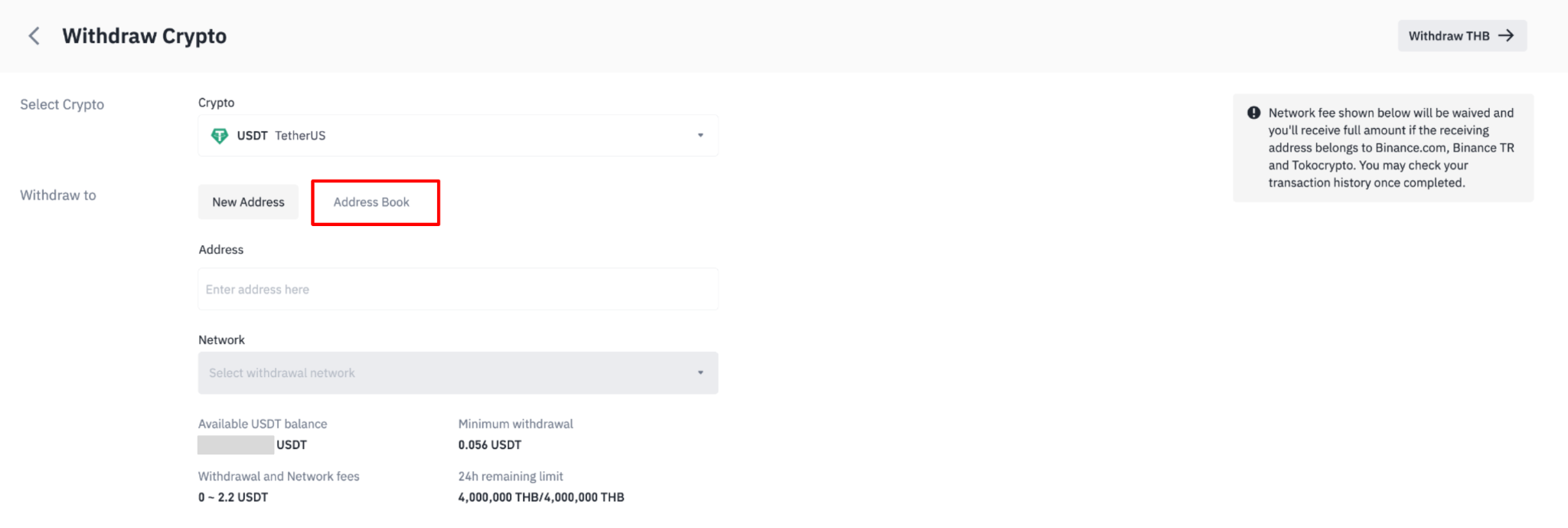The height and width of the screenshot is (528, 1568).
Task: Click the 0 ~ 2.2 USDT fees value
Action: [234, 497]
